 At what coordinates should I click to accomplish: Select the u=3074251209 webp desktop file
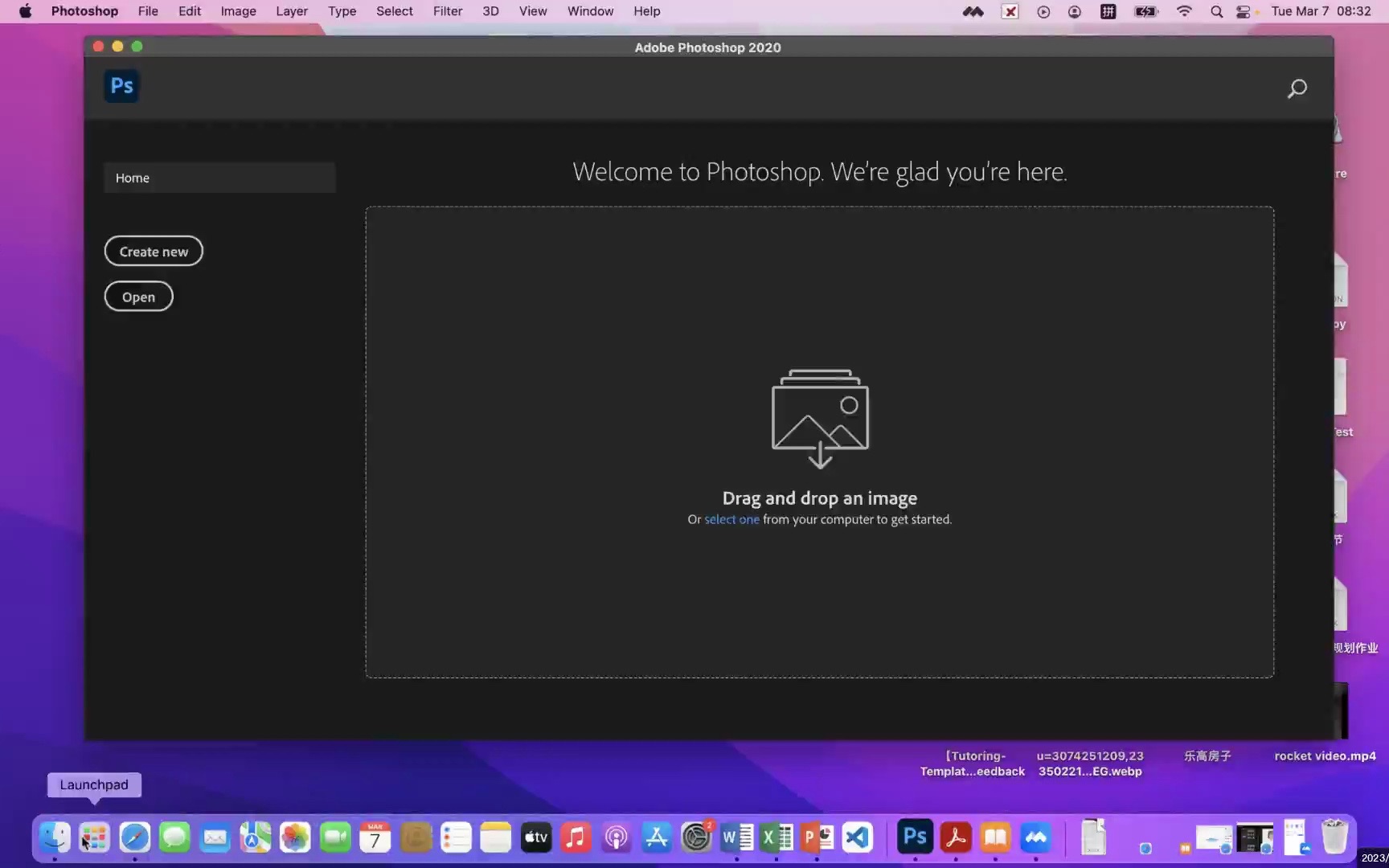(x=1090, y=764)
